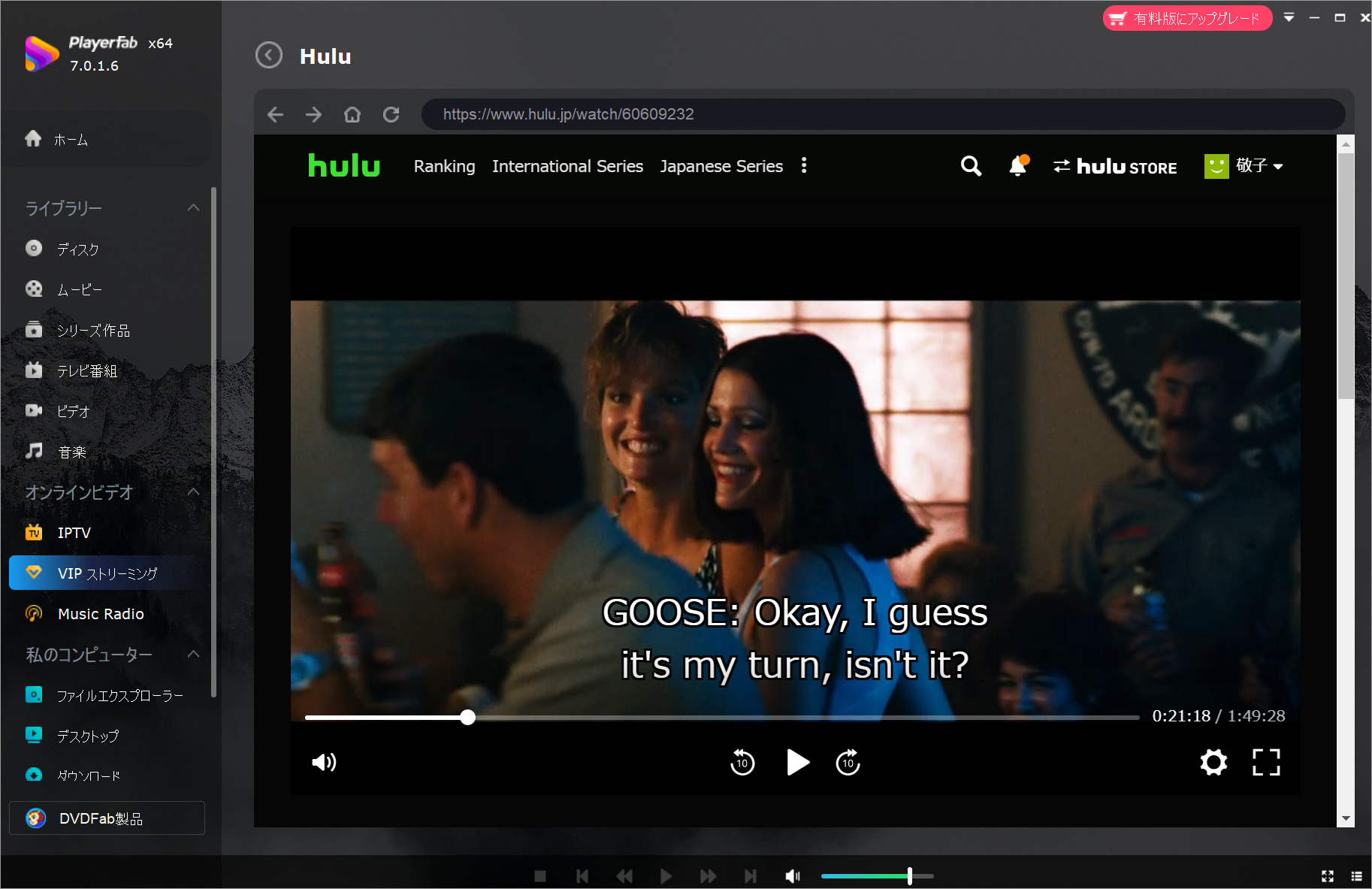Play the Hulu video
1372x889 pixels.
click(797, 762)
